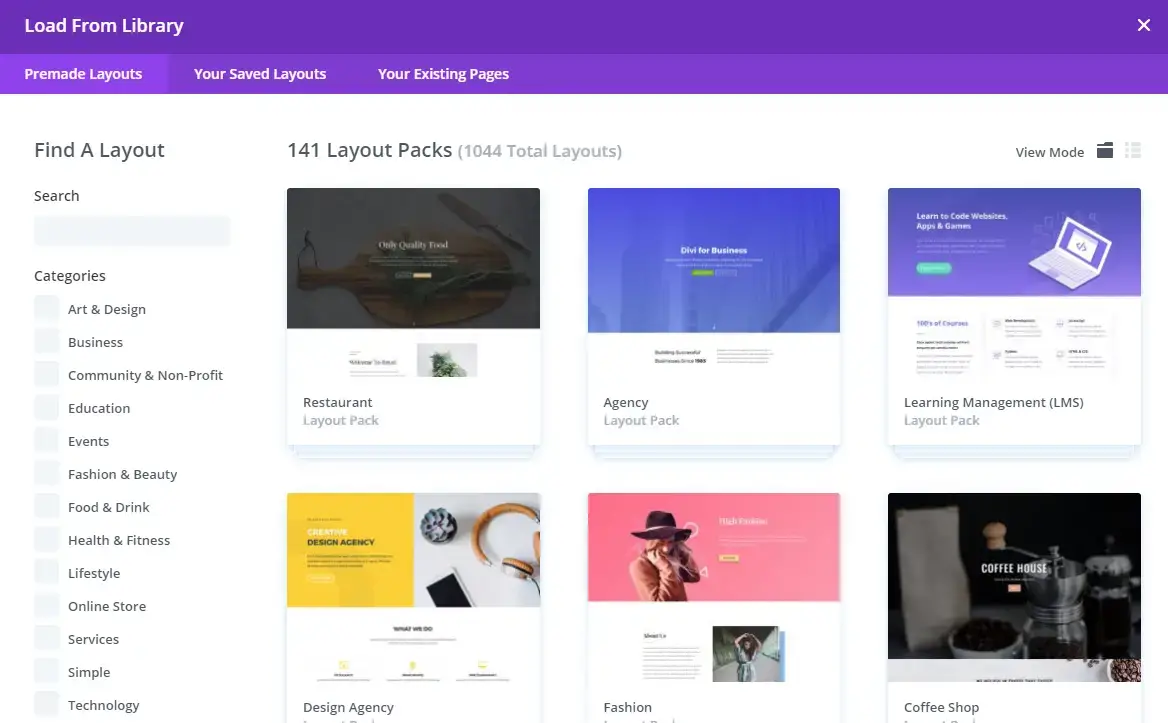This screenshot has height=723, width=1168.
Task: Open the Coffee Shop layout thumbnail
Action: coord(1014,587)
